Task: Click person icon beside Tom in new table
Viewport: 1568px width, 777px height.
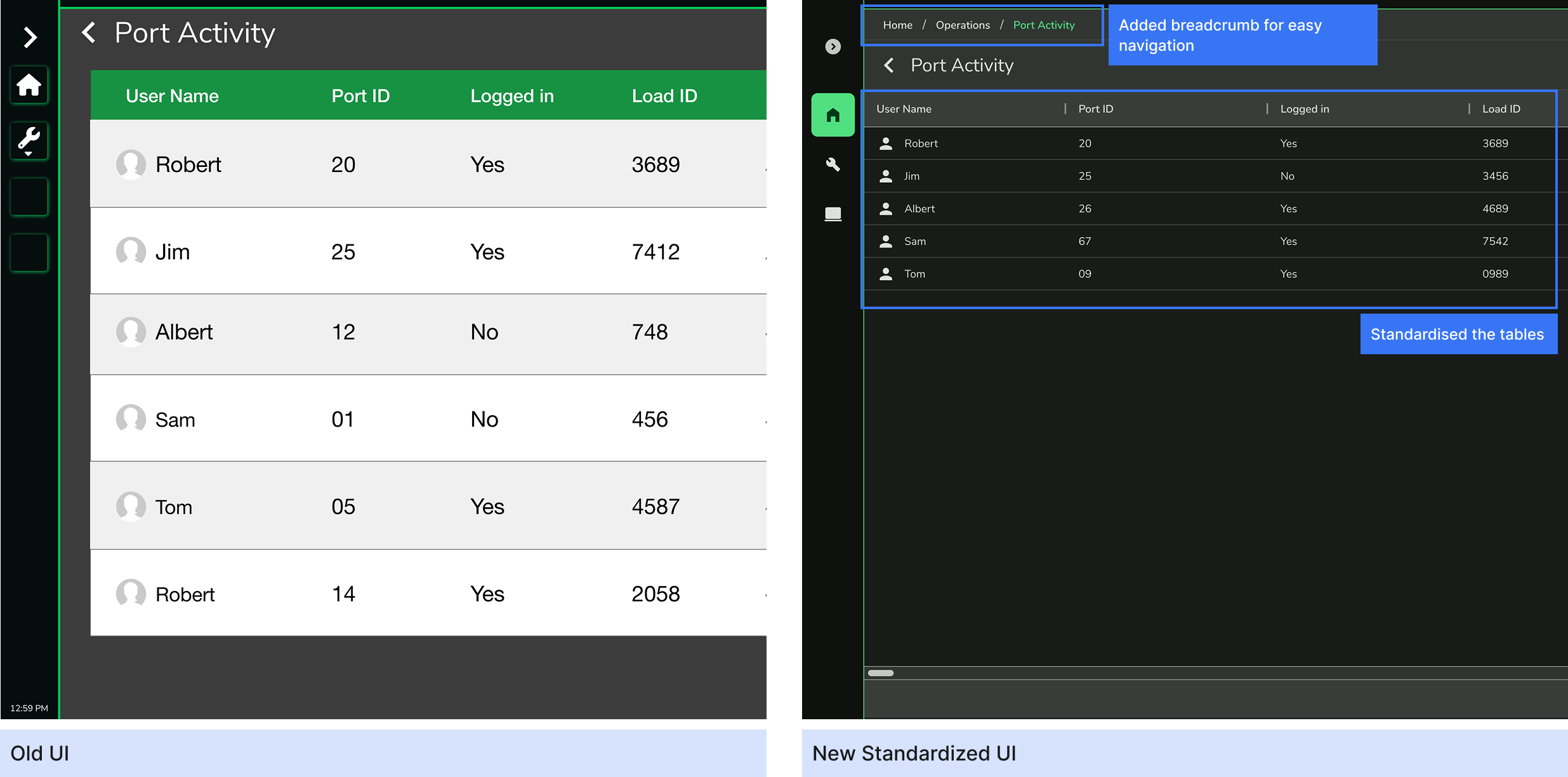Action: pyautogui.click(x=886, y=274)
